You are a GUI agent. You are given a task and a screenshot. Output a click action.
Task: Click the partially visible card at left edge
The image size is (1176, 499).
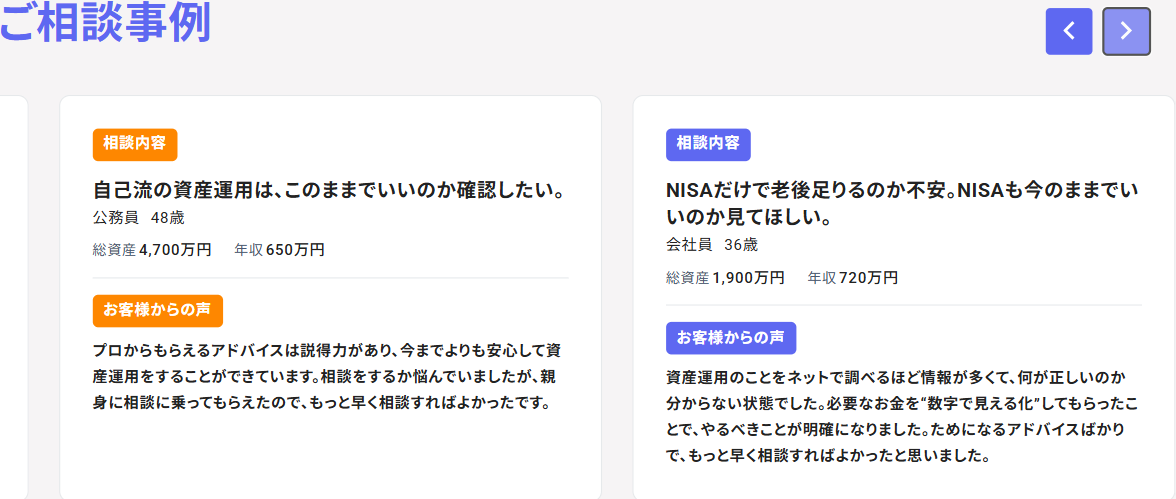[13, 300]
